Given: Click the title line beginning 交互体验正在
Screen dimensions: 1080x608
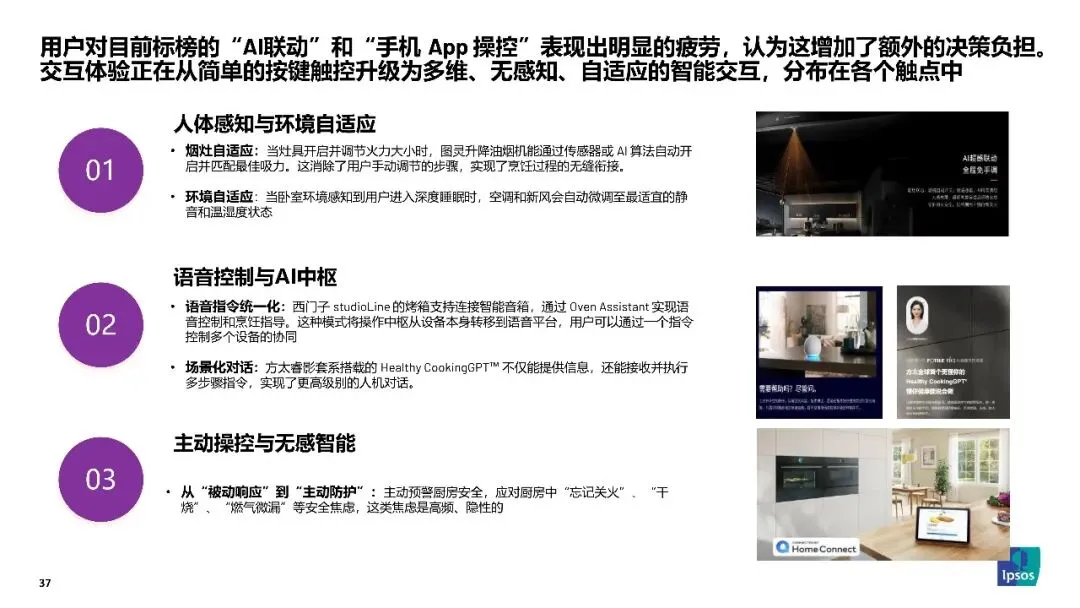Looking at the screenshot, I should point(501,71).
